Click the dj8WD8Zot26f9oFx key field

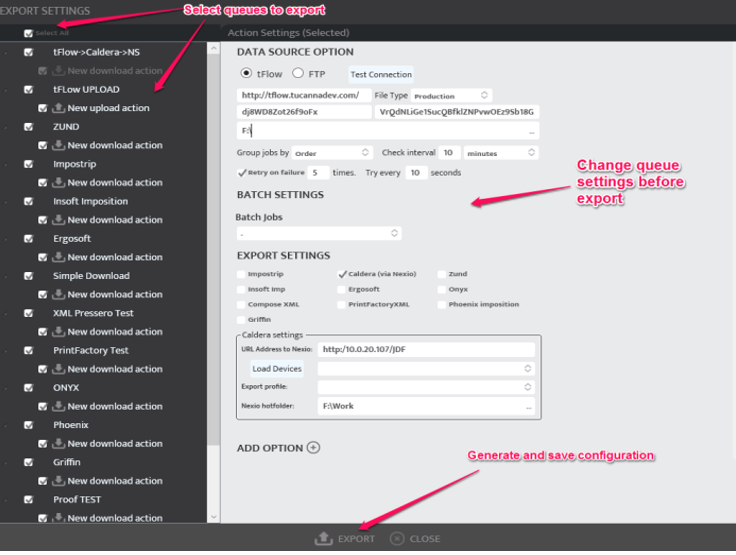(x=304, y=112)
